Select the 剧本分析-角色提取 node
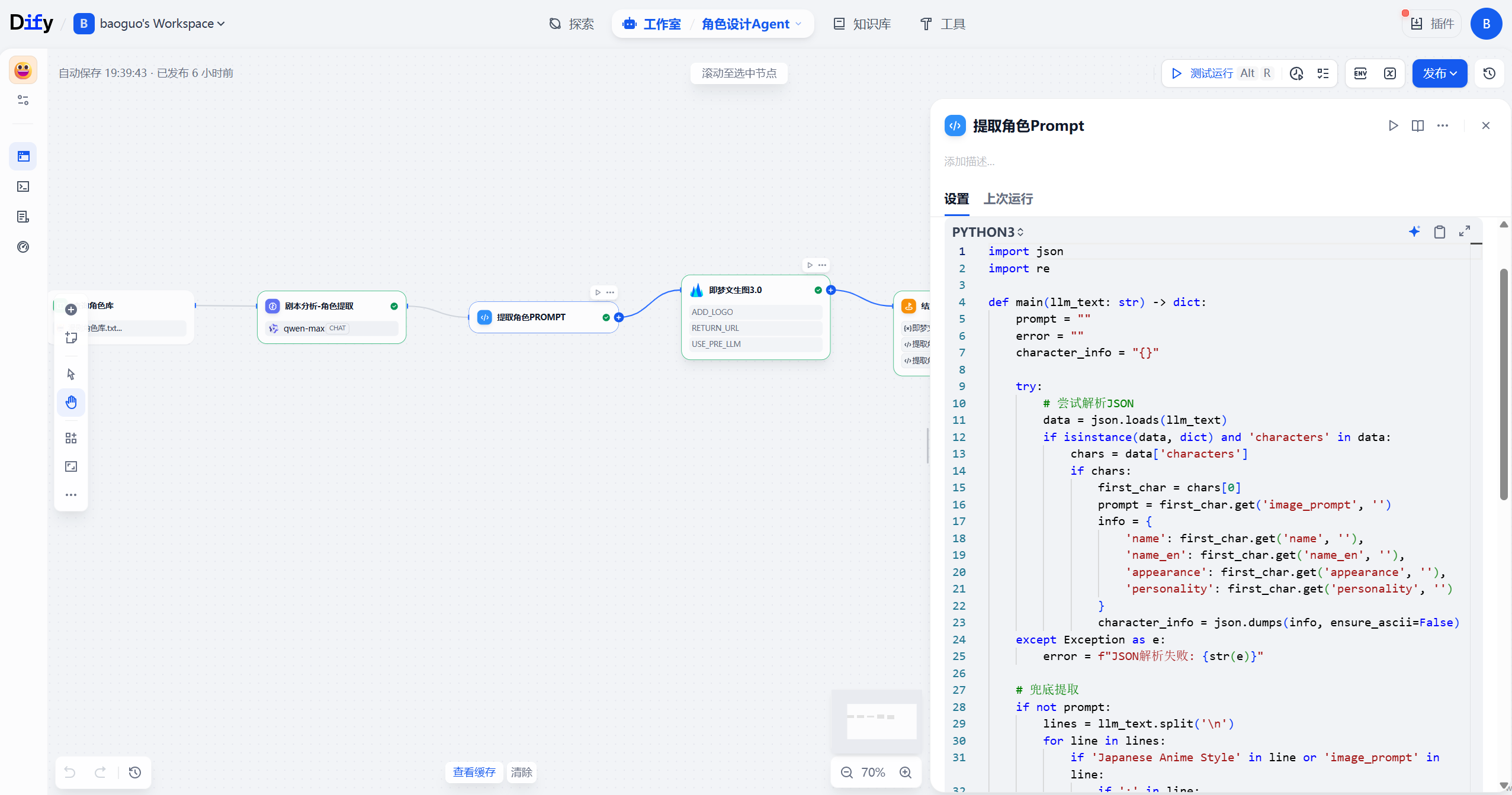Screen dimensions: 1512x795 [x=332, y=317]
